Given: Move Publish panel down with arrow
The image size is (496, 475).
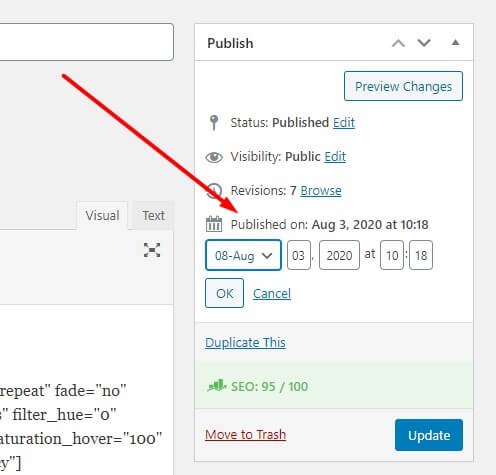Looking at the screenshot, I should 424,43.
